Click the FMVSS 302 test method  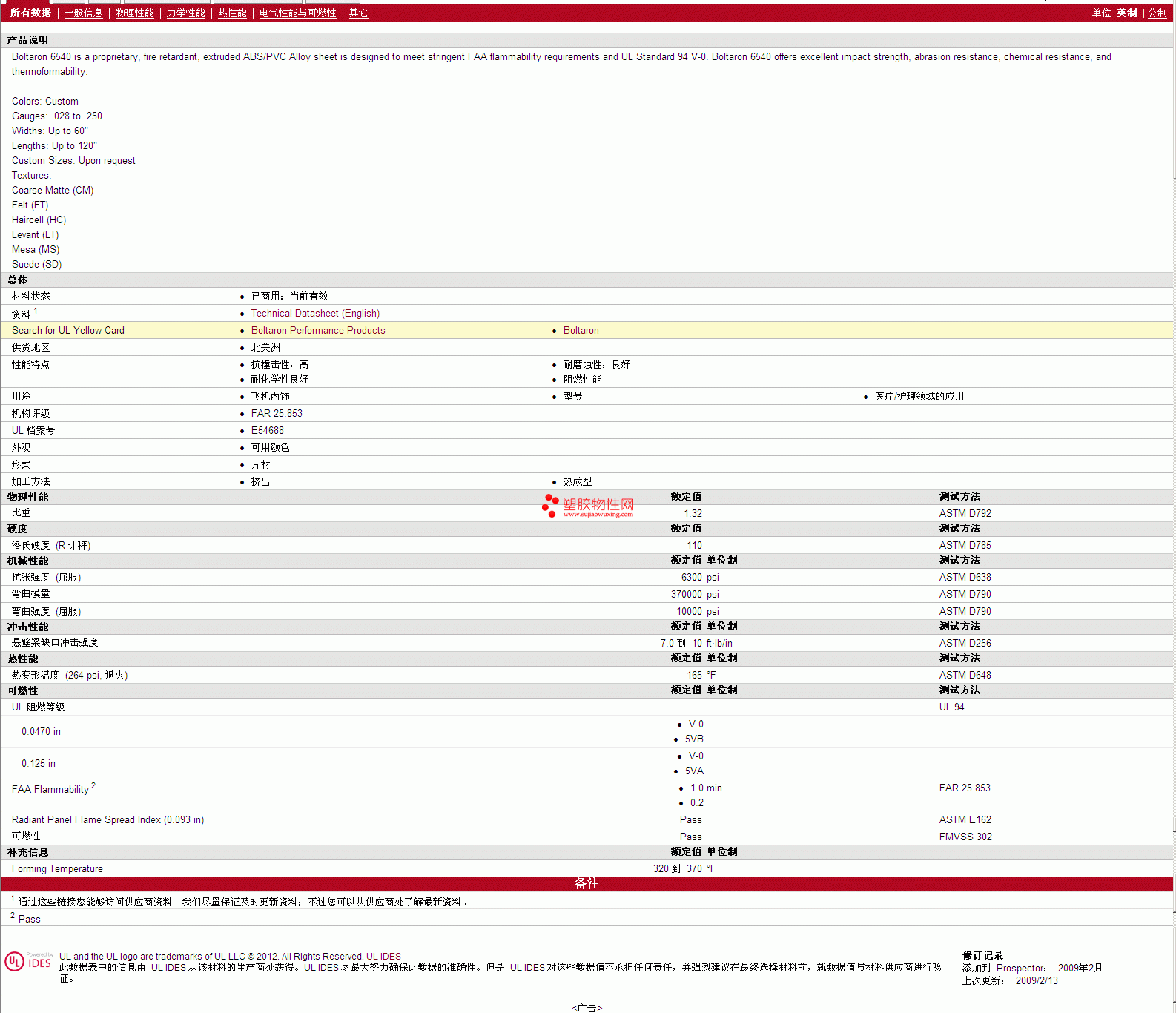coord(965,837)
